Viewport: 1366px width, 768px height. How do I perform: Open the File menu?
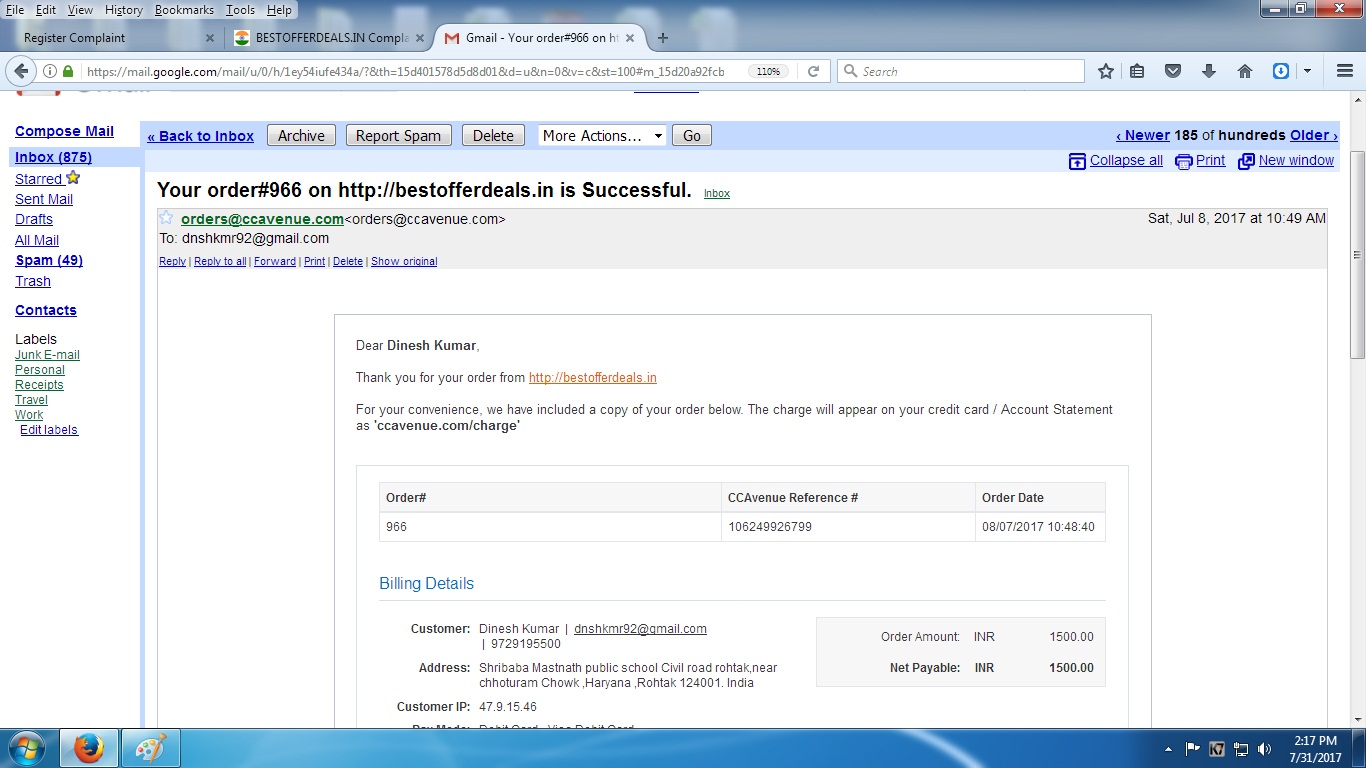coord(15,10)
